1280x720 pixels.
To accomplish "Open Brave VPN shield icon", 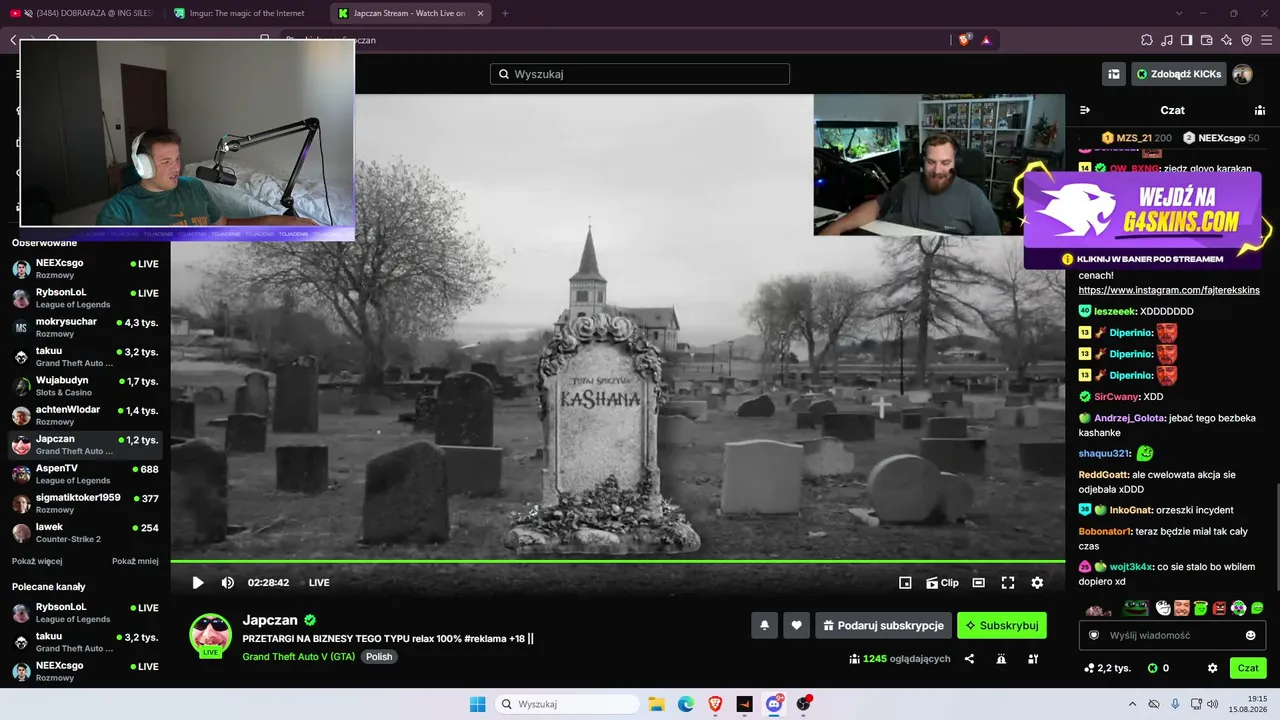I will pyautogui.click(x=1247, y=40).
